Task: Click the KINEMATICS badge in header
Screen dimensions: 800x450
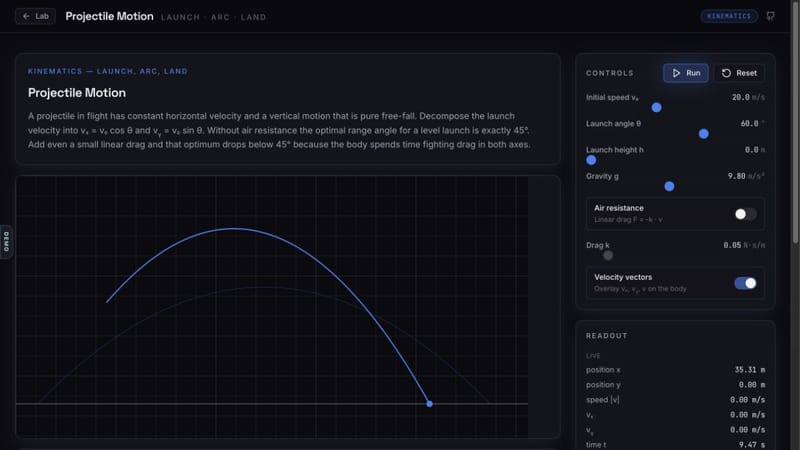Action: coord(729,16)
